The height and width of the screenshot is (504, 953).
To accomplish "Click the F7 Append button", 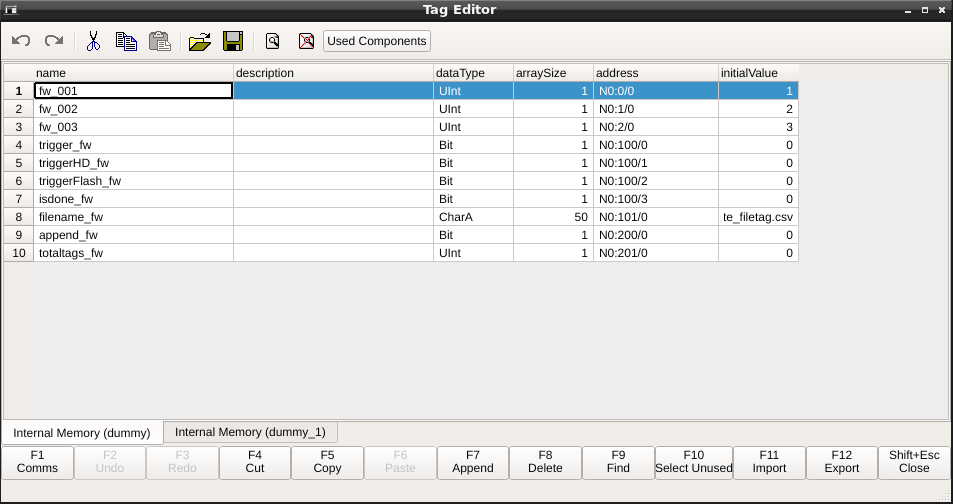I will click(x=473, y=462).
